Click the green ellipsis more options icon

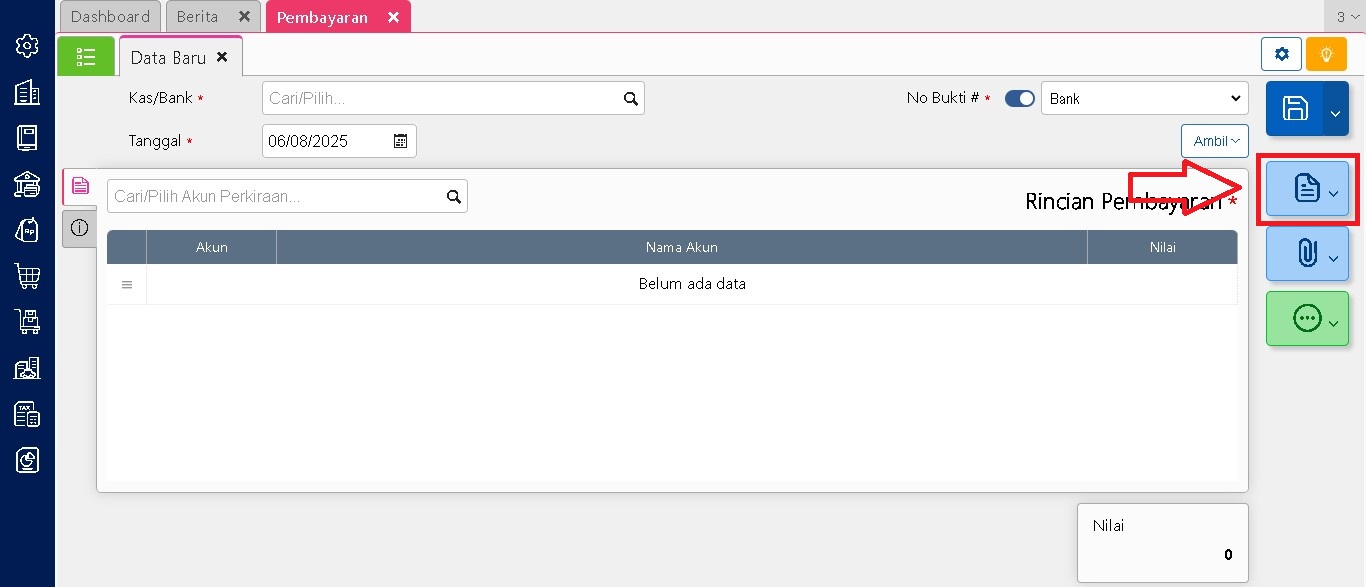point(1306,319)
